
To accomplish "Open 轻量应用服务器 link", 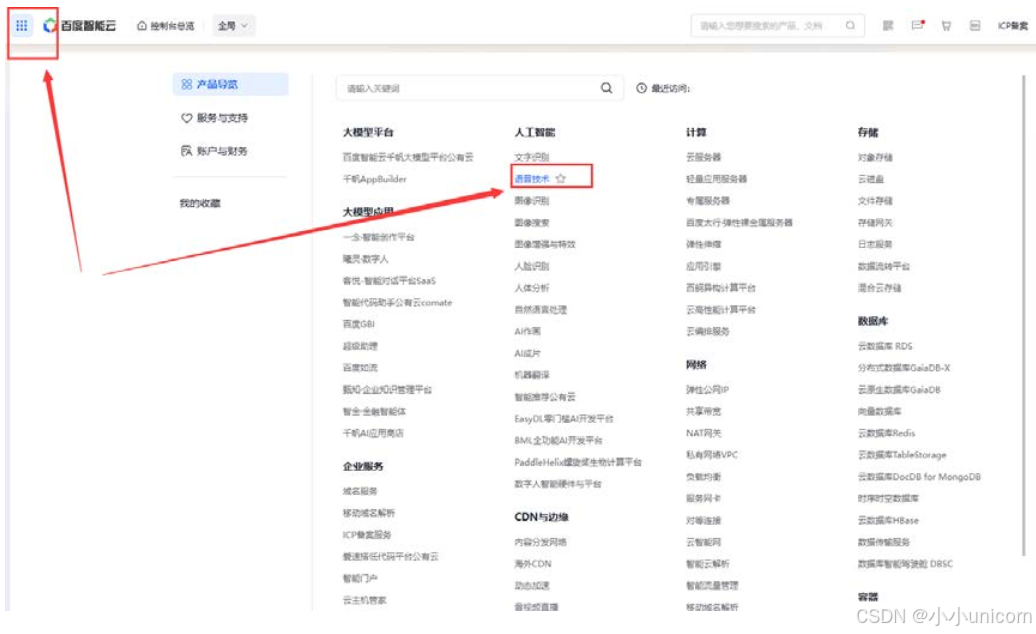I will tap(716, 179).
